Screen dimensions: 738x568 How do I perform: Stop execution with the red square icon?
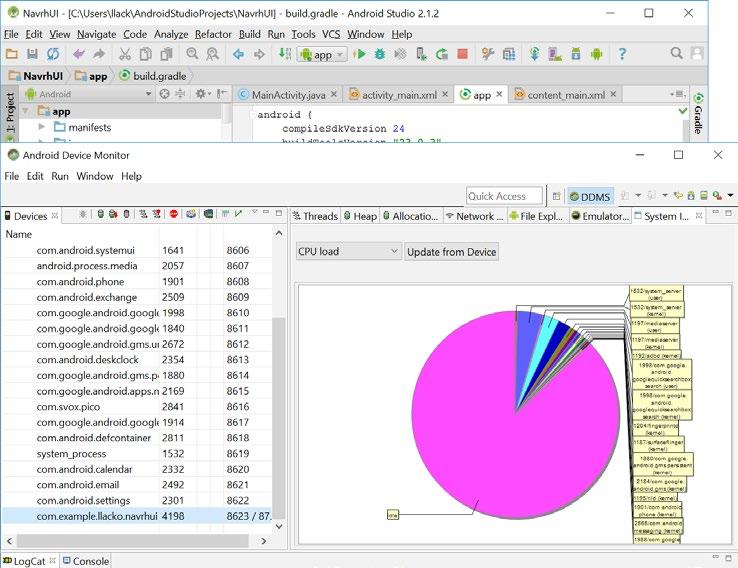[463, 54]
